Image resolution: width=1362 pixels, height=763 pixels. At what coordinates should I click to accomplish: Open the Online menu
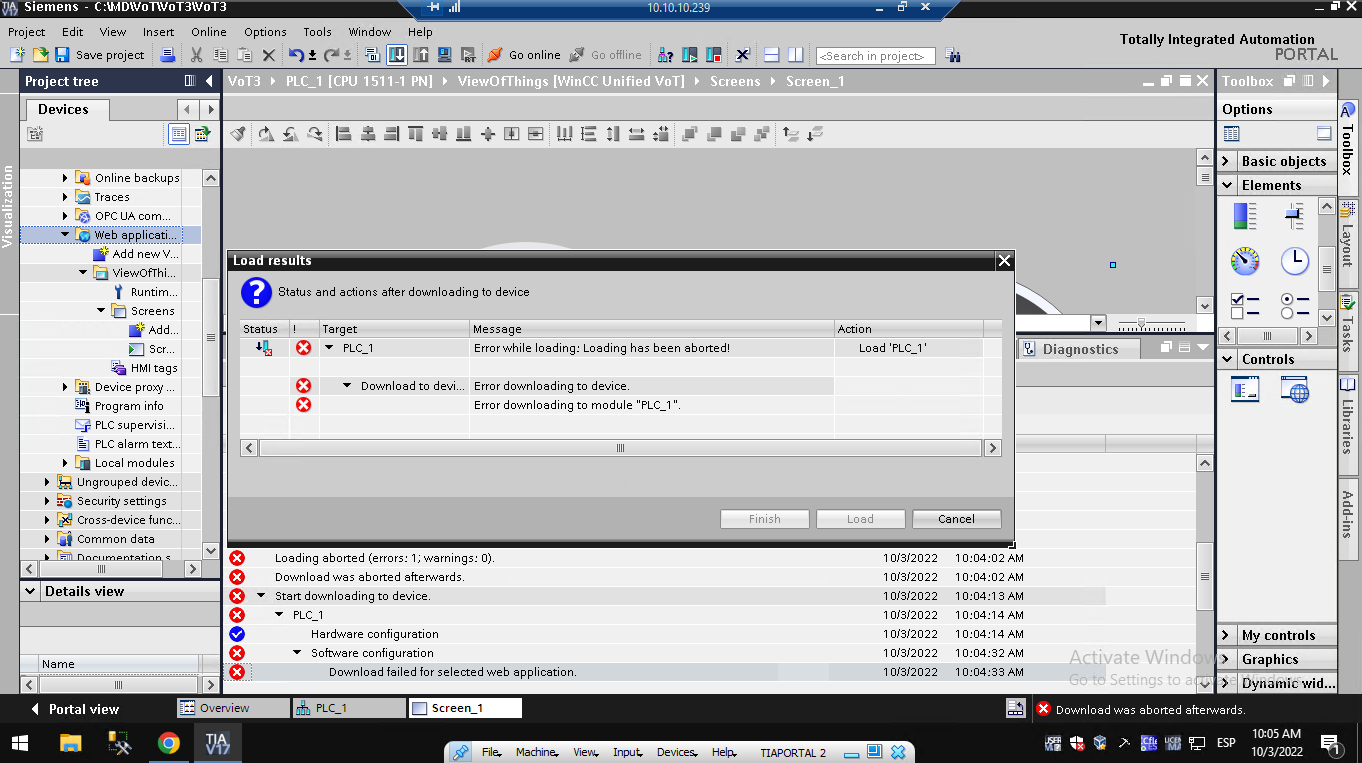click(209, 32)
